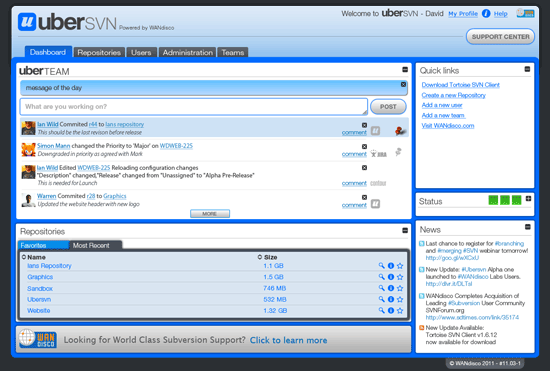Click the first green status indicator

coord(493,200)
